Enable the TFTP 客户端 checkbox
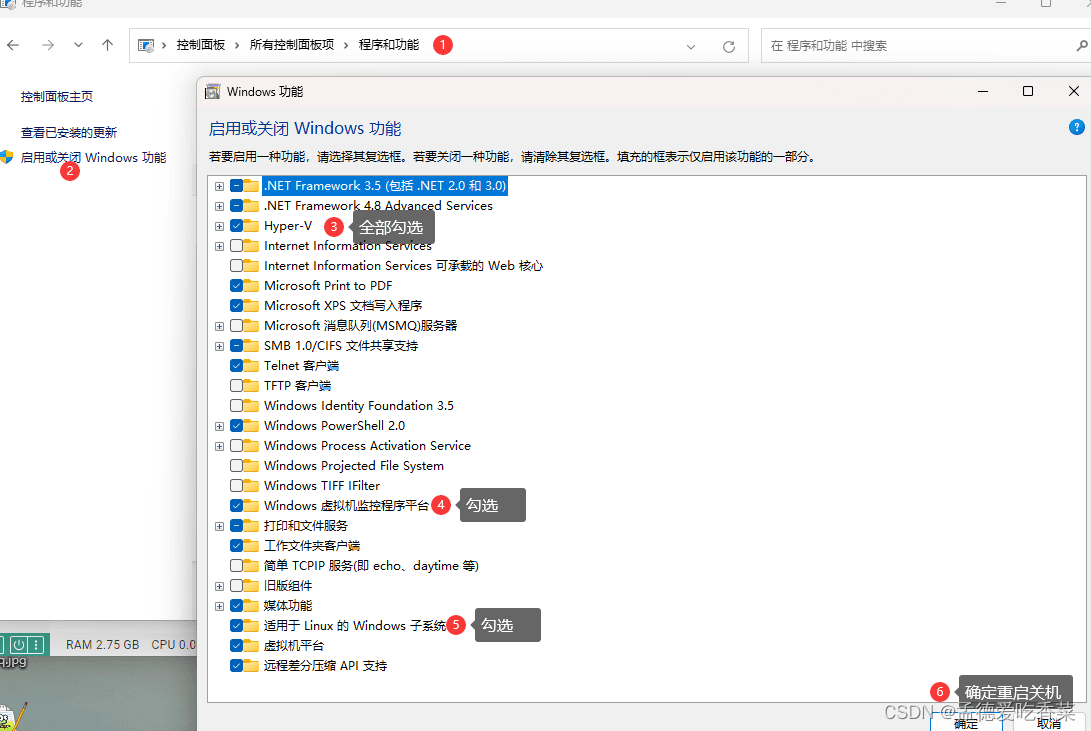The width and height of the screenshot is (1091, 731). point(237,385)
